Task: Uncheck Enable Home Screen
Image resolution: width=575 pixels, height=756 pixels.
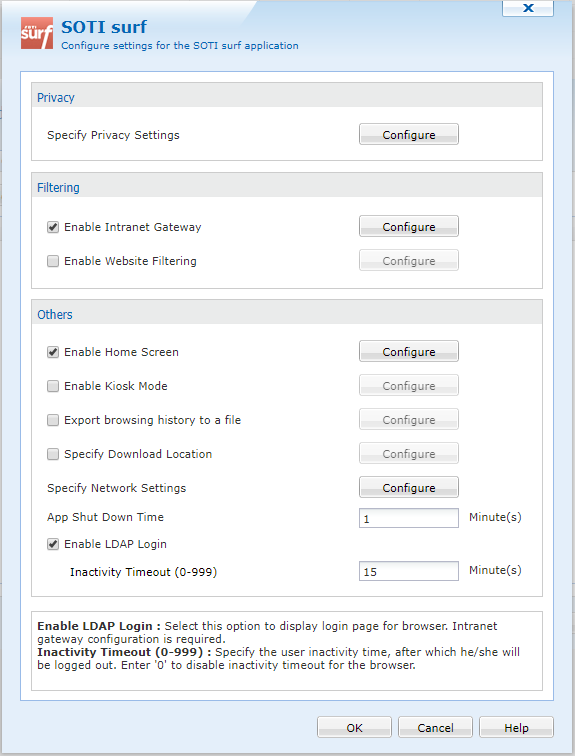Action: (x=53, y=352)
